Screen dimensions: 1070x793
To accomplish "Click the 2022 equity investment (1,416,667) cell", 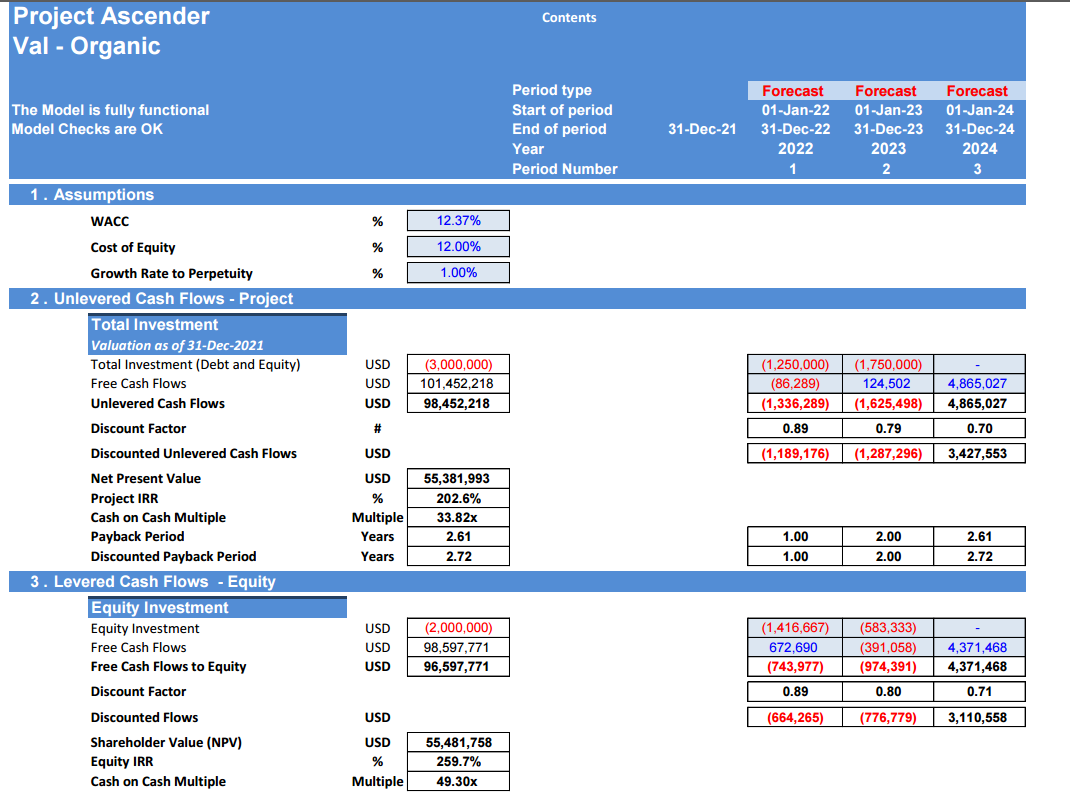I will 795,628.
